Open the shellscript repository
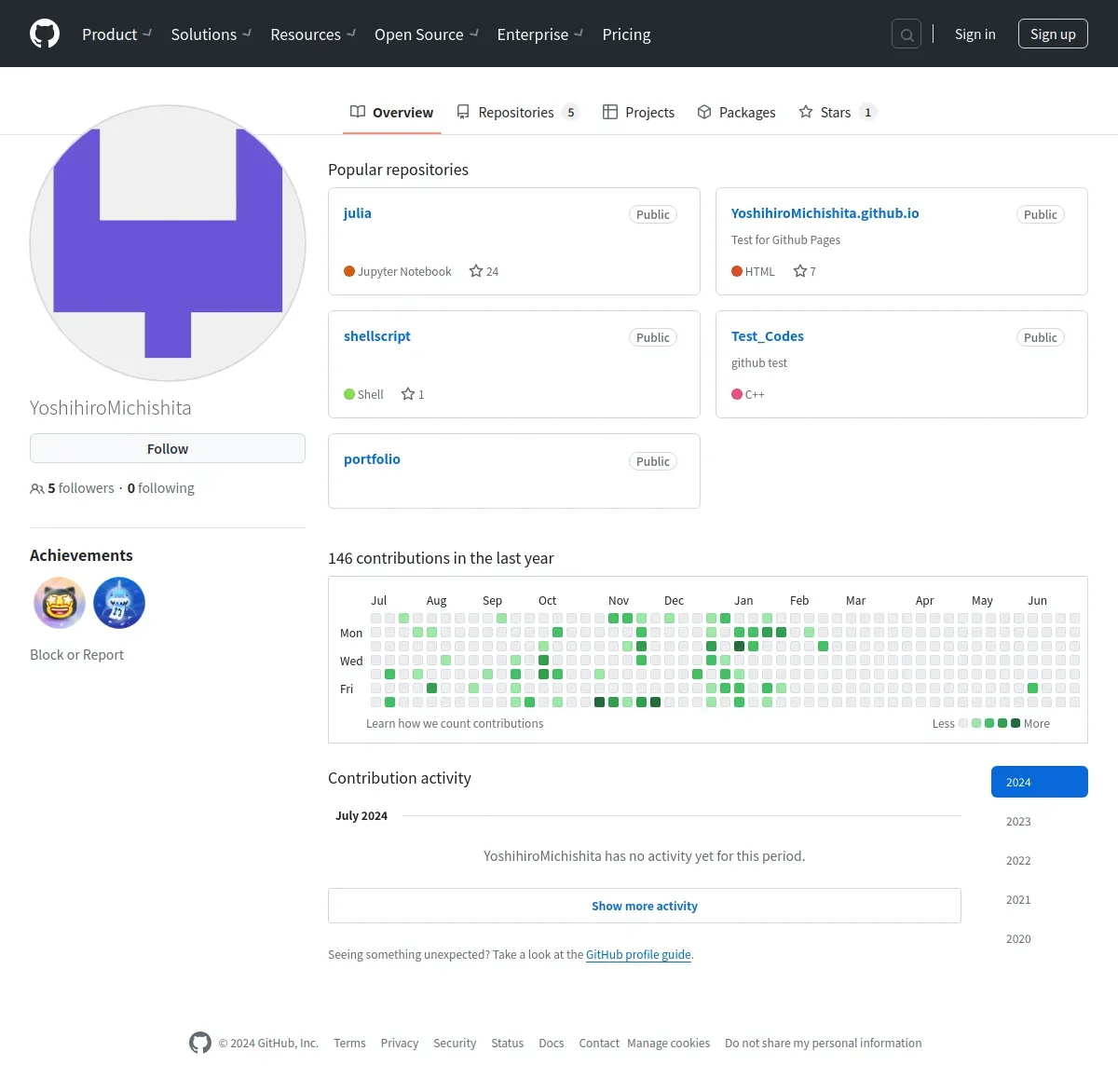Image resolution: width=1118 pixels, height=1092 pixels. (377, 335)
